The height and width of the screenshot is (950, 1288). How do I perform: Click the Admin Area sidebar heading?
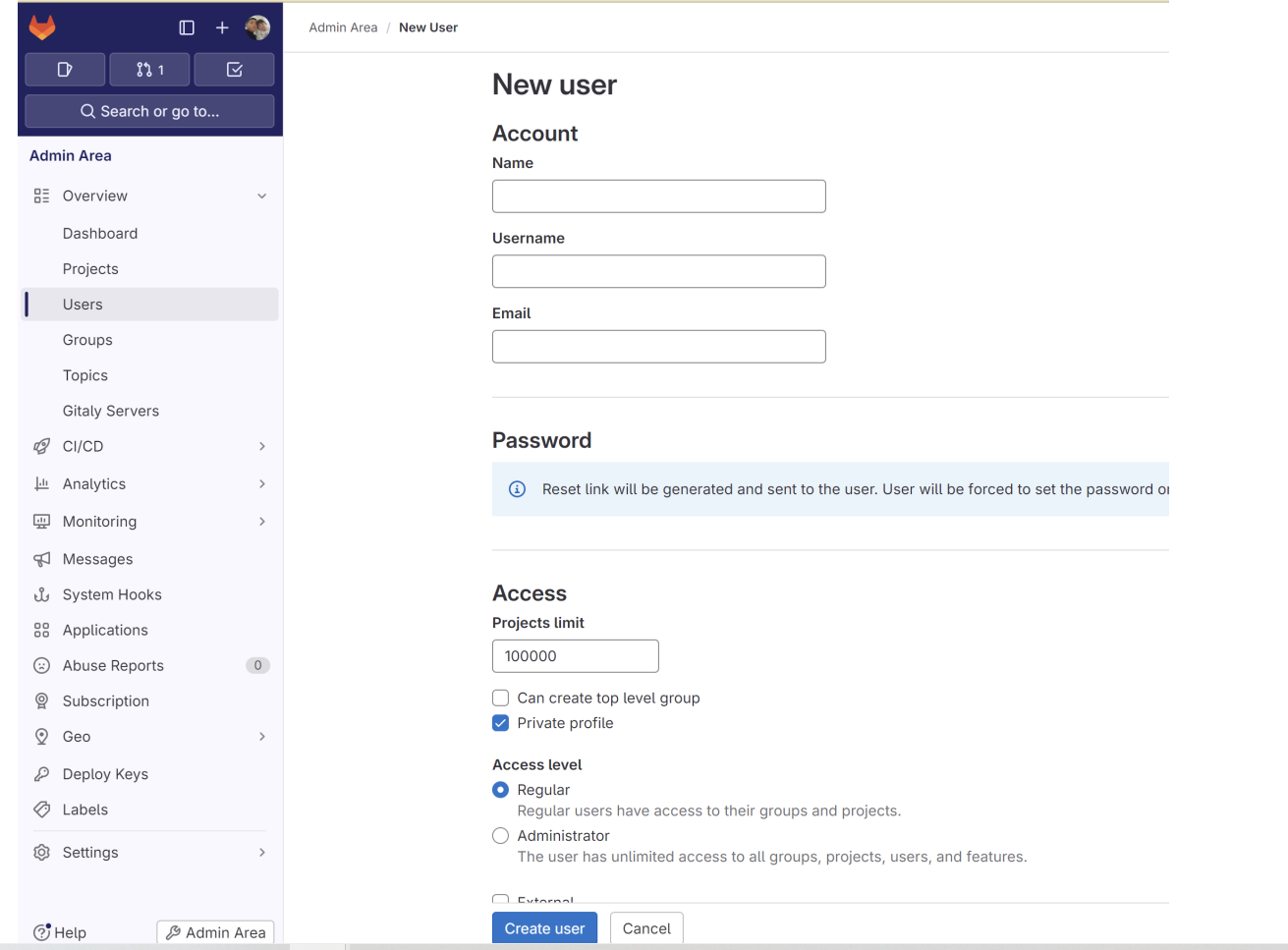(71, 155)
